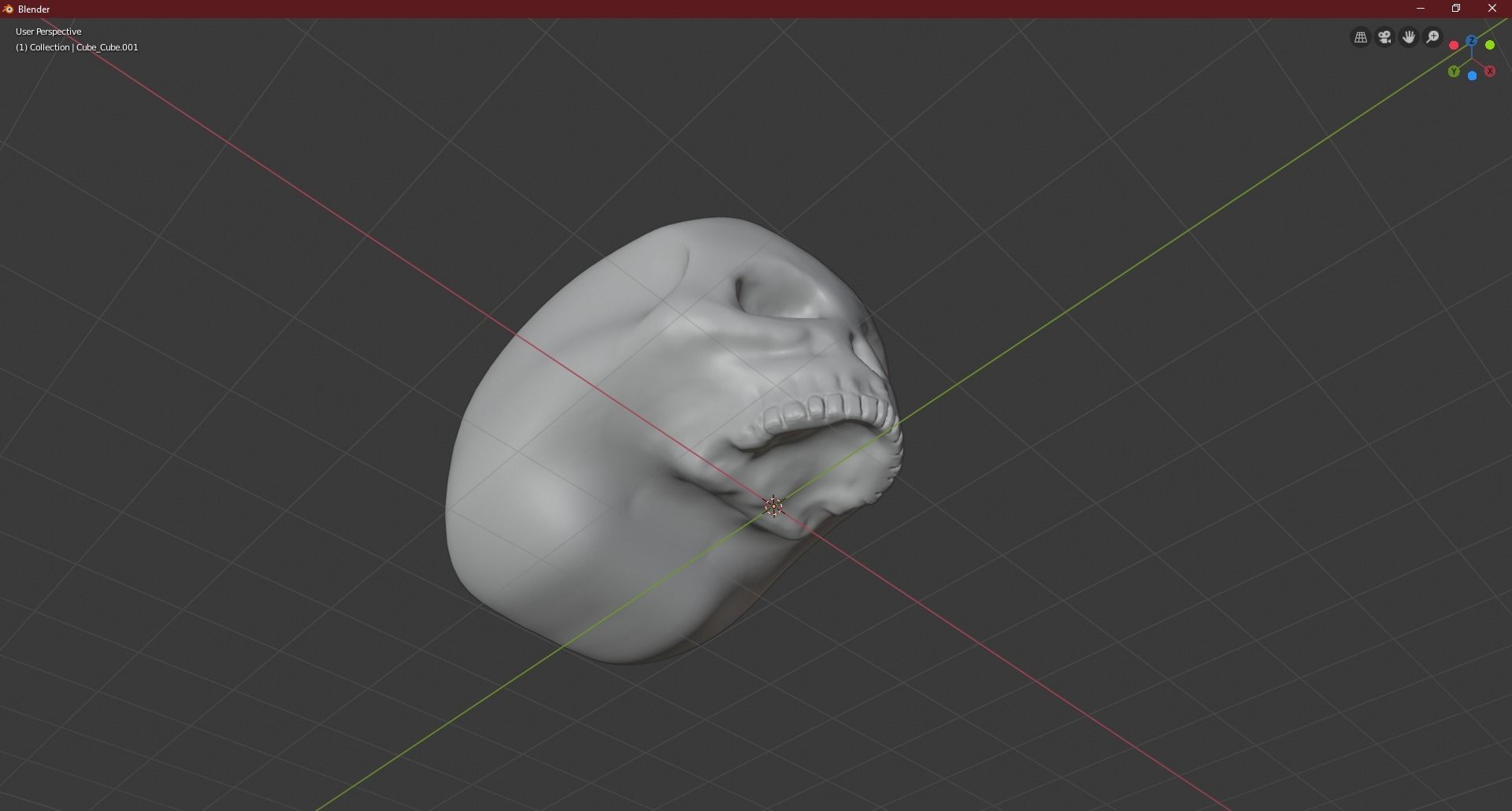
Task: Restore down the Blender window
Action: (x=1456, y=9)
